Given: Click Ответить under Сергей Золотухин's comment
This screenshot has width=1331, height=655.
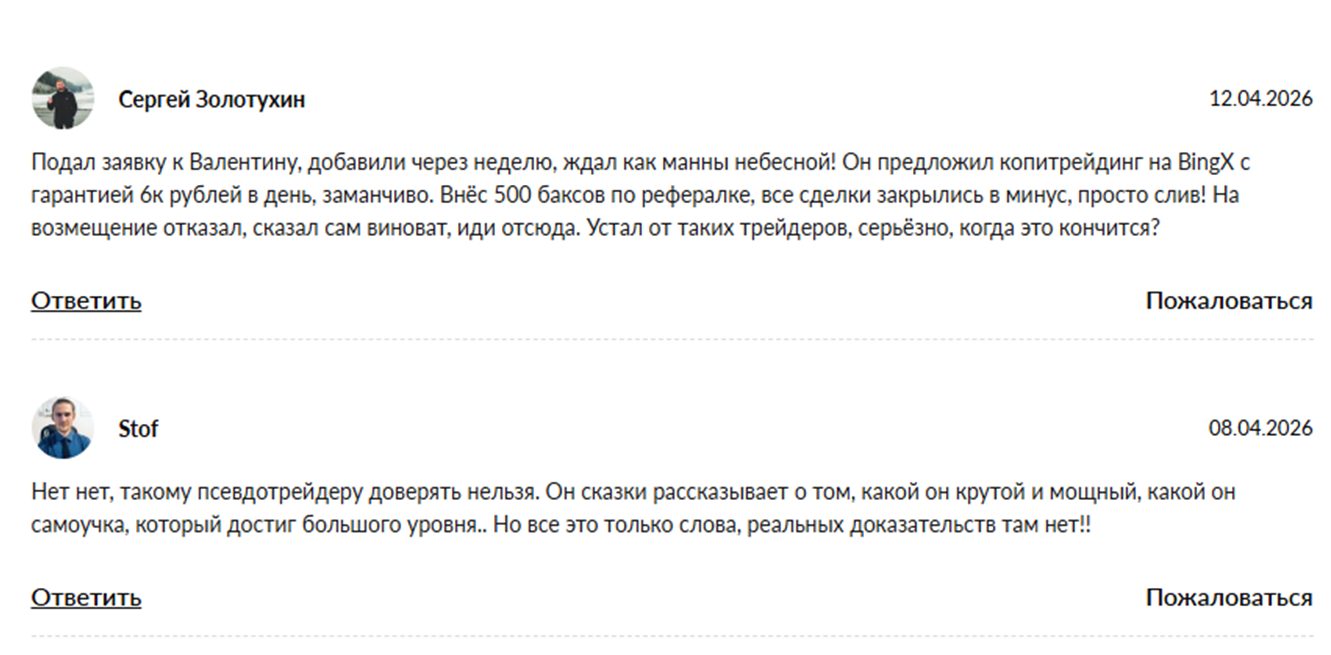Looking at the screenshot, I should coord(86,301).
